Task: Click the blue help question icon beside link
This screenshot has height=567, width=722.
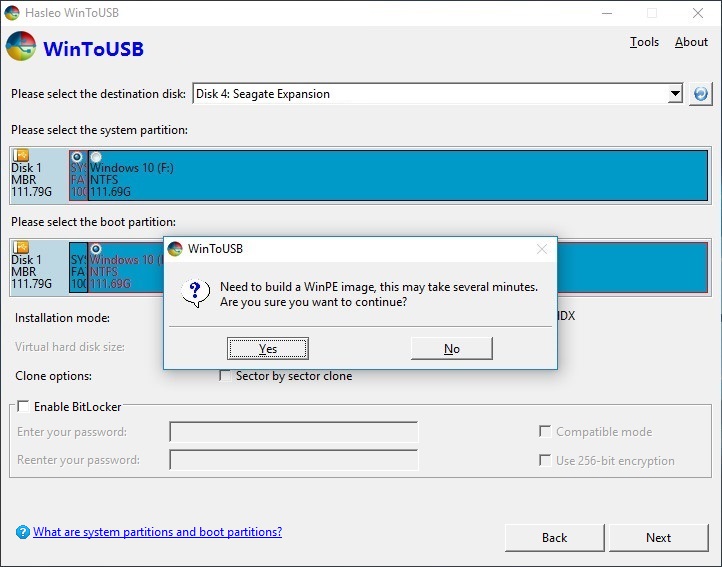Action: click(x=23, y=532)
